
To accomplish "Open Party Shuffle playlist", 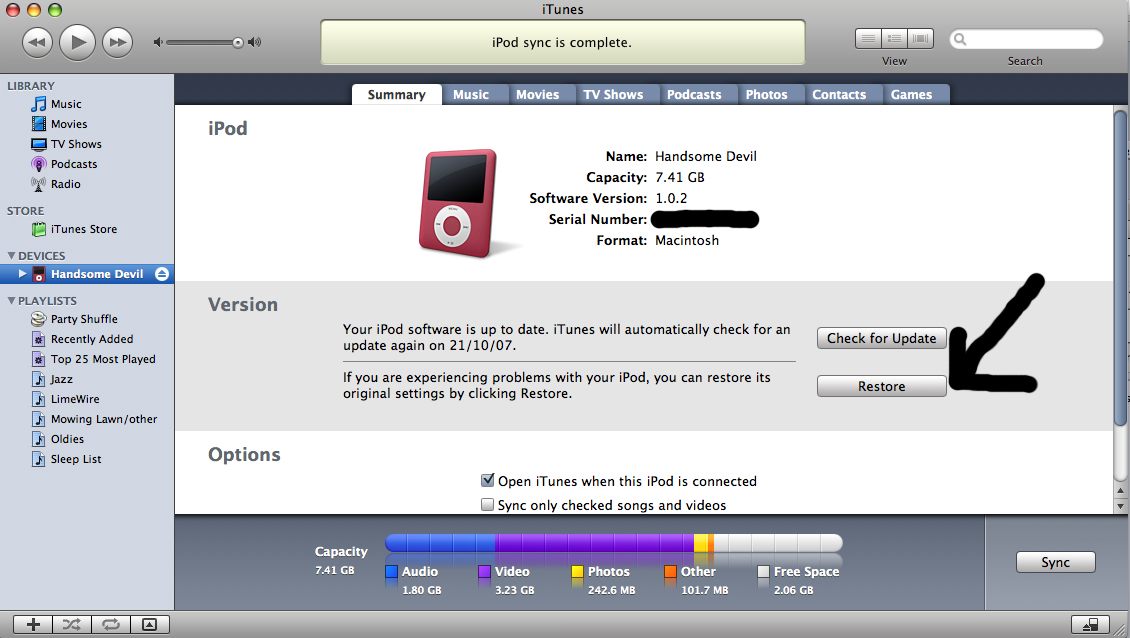I will click(x=84, y=319).
